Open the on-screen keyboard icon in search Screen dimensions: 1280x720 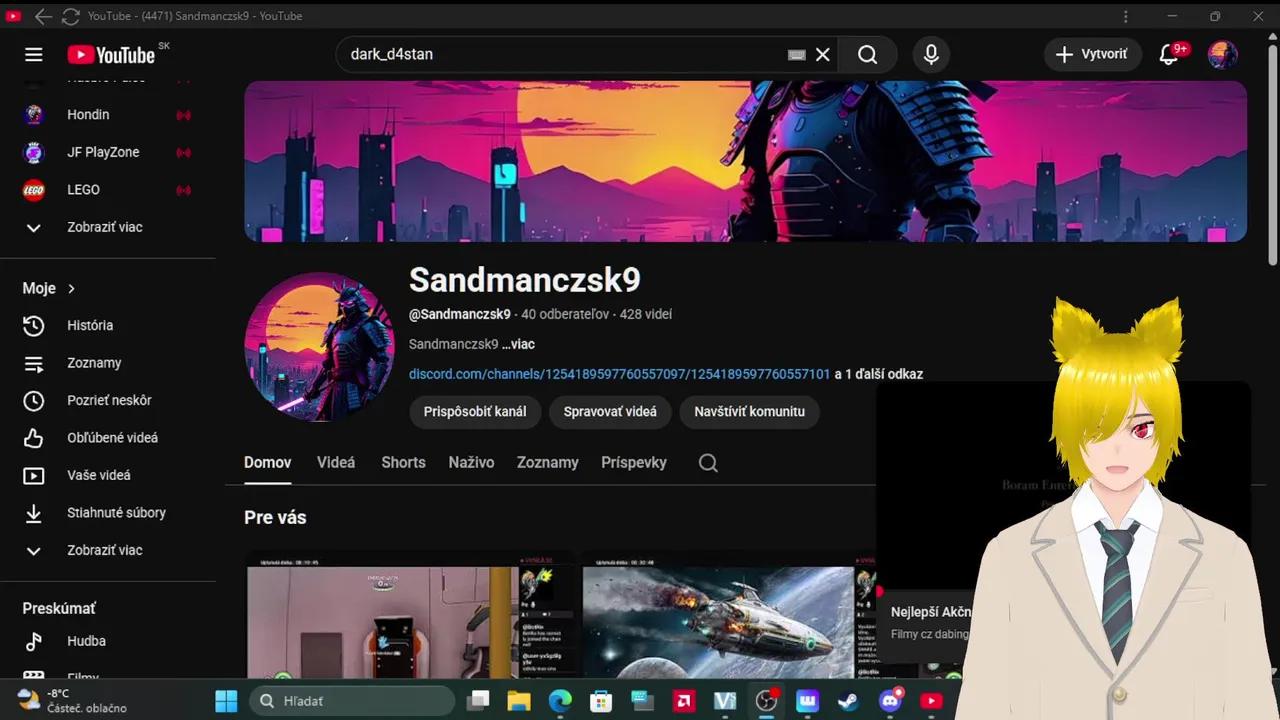tap(796, 55)
